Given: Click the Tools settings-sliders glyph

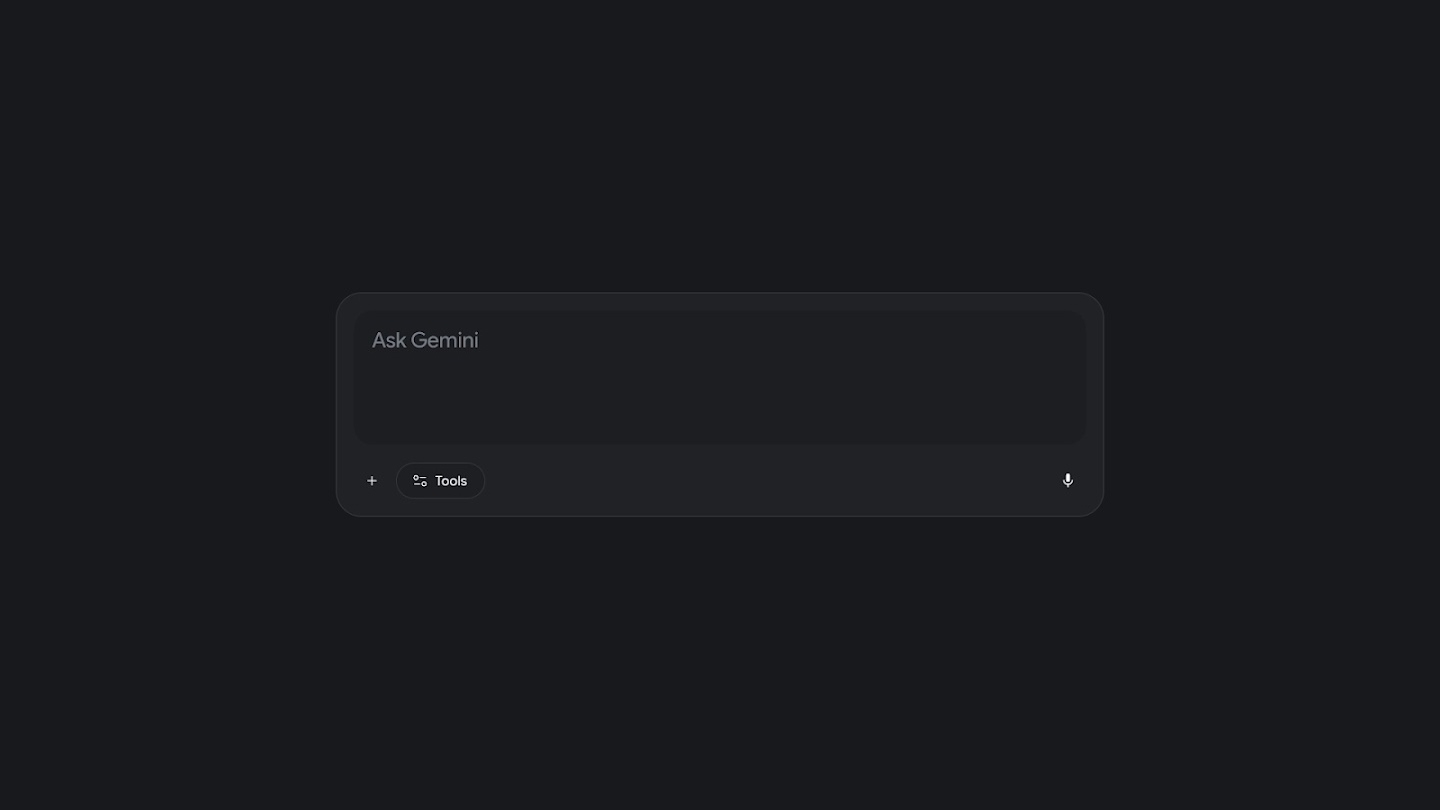Looking at the screenshot, I should 420,481.
